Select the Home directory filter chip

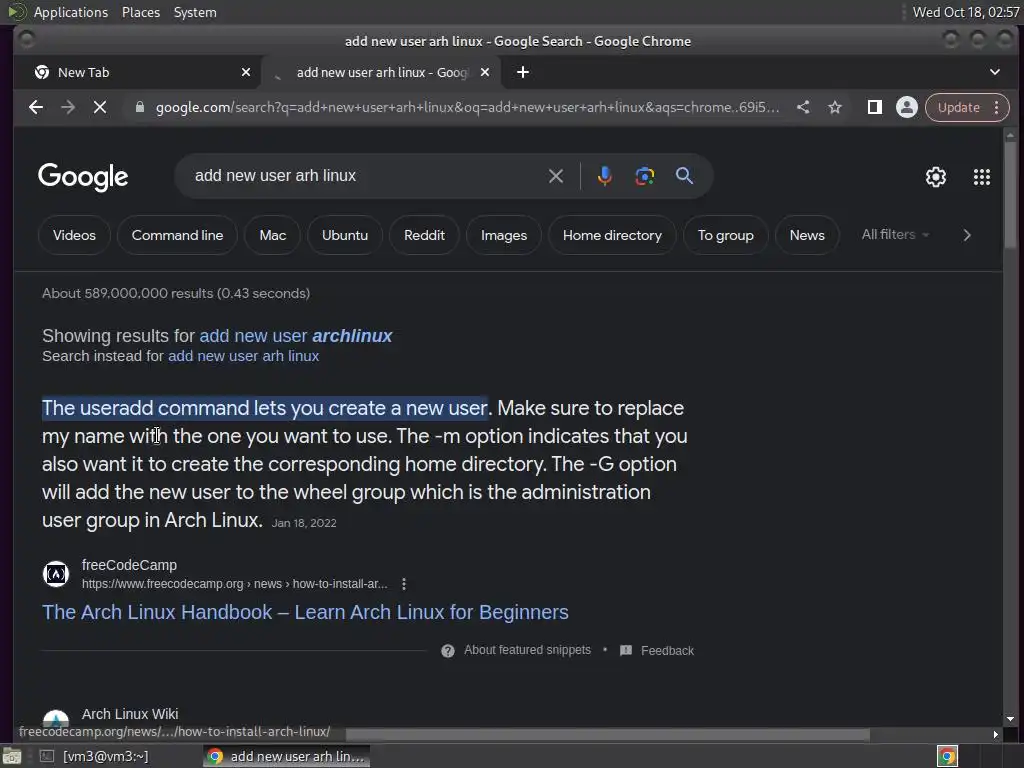612,235
